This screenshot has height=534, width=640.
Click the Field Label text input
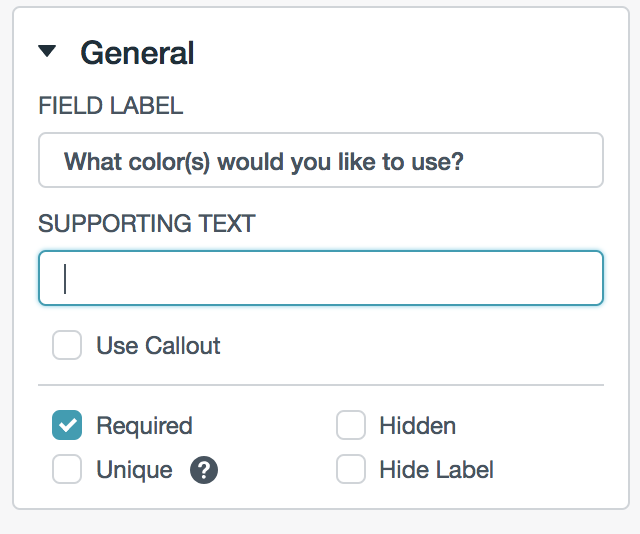click(320, 160)
